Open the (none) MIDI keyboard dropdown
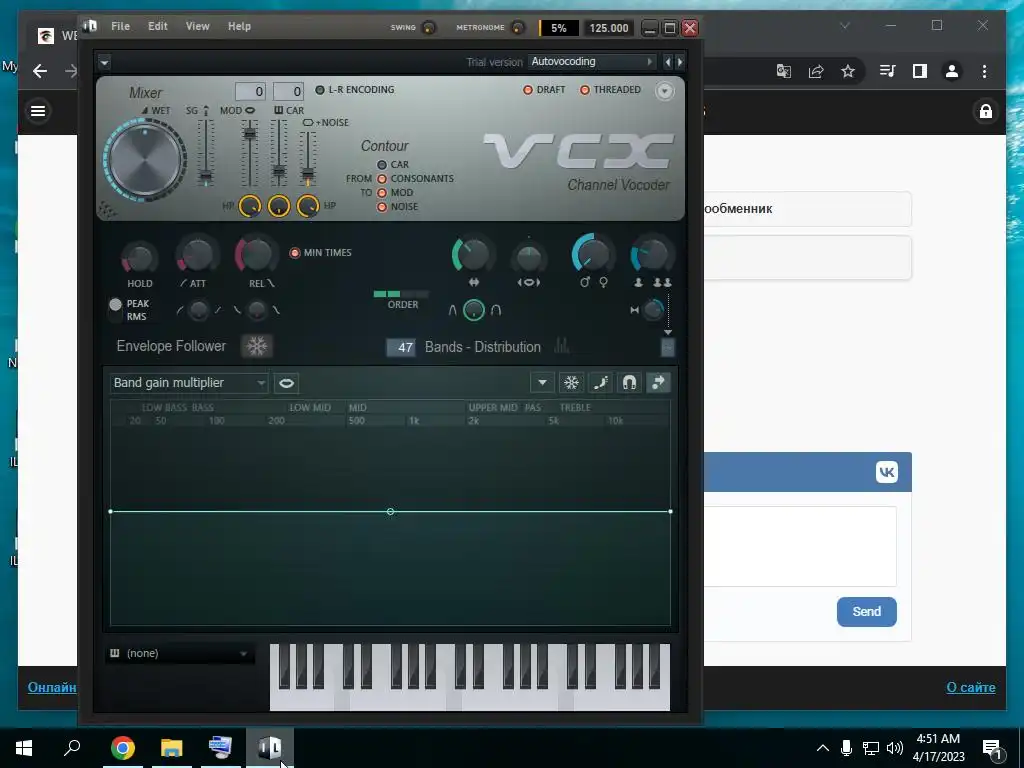Screen dimensions: 1024x768 [180, 653]
